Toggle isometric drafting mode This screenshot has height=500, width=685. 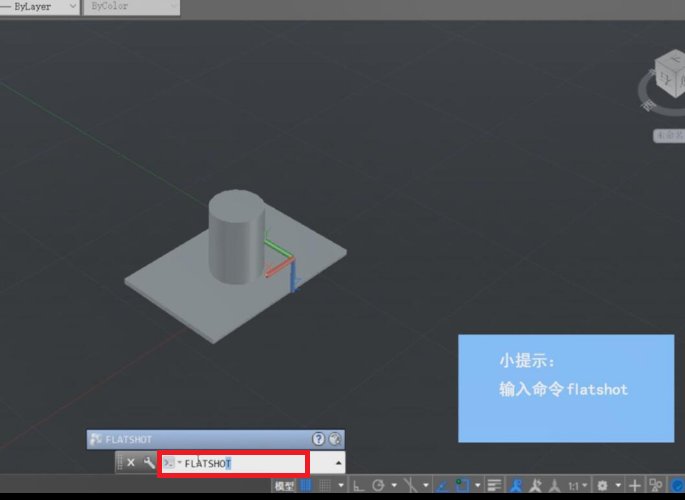click(x=410, y=486)
